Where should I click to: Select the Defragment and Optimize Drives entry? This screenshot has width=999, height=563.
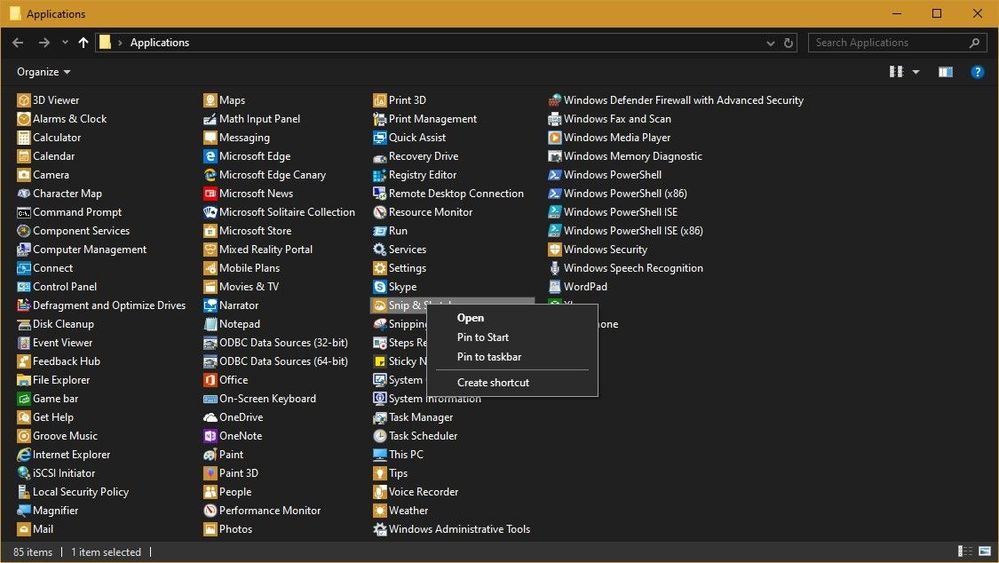tap(101, 306)
